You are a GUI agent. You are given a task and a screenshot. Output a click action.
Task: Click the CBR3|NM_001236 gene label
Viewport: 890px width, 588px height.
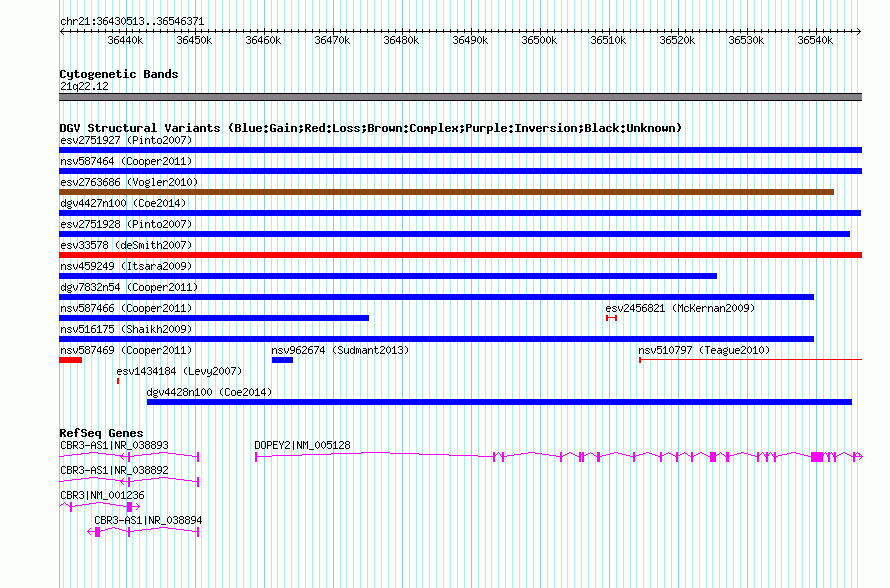click(102, 495)
